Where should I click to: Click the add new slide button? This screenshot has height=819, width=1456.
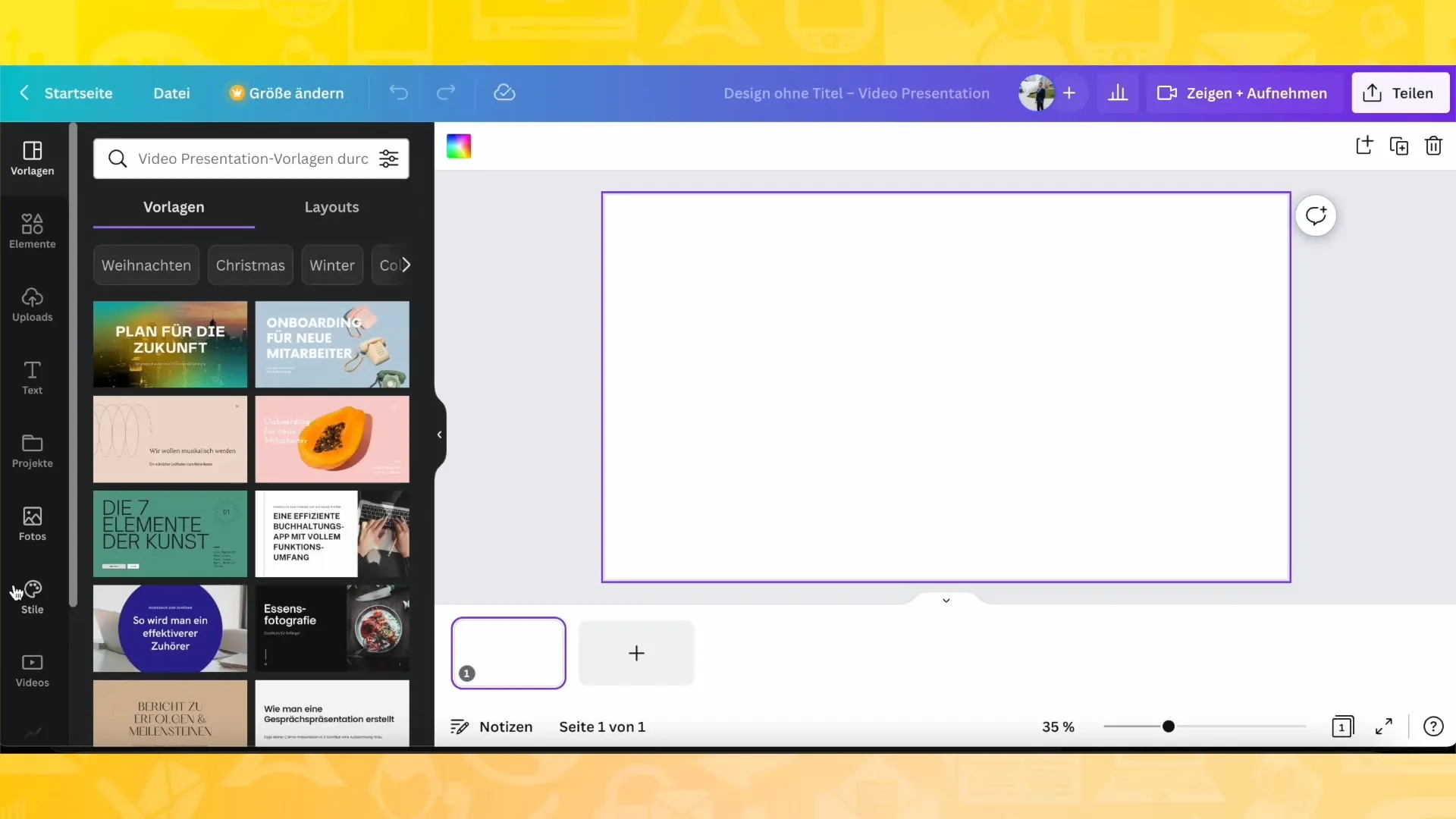[636, 653]
